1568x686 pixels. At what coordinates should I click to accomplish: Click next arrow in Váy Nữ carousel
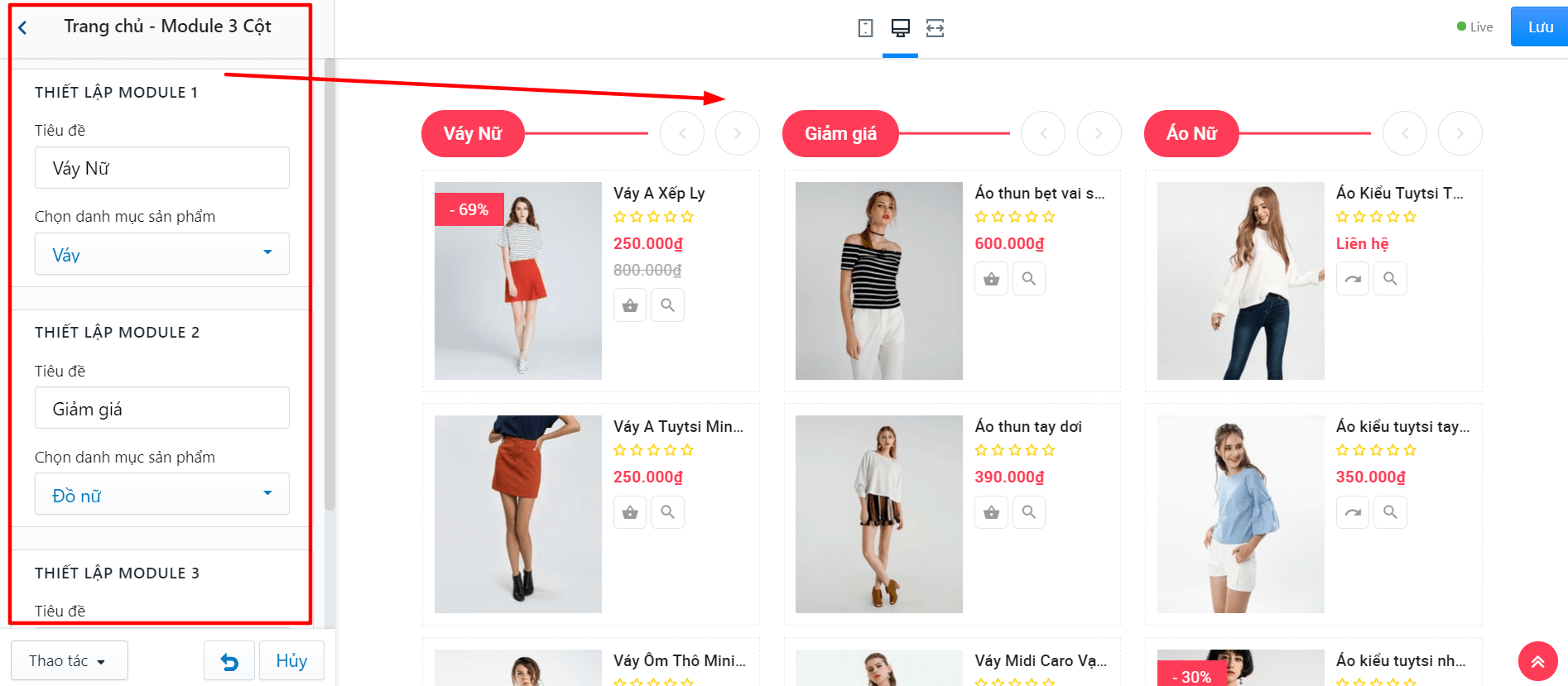(737, 133)
